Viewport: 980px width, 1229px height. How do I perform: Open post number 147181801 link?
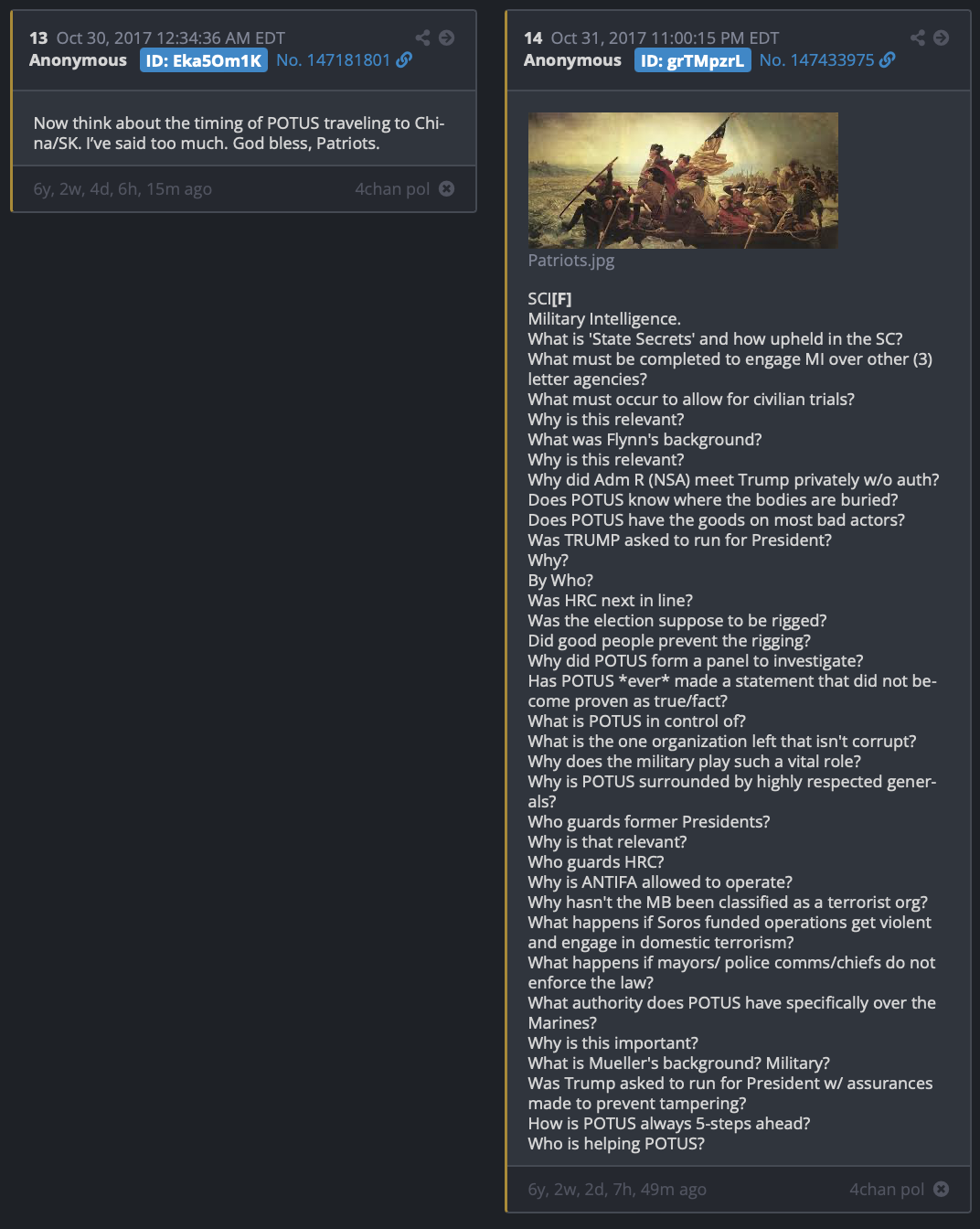click(334, 59)
